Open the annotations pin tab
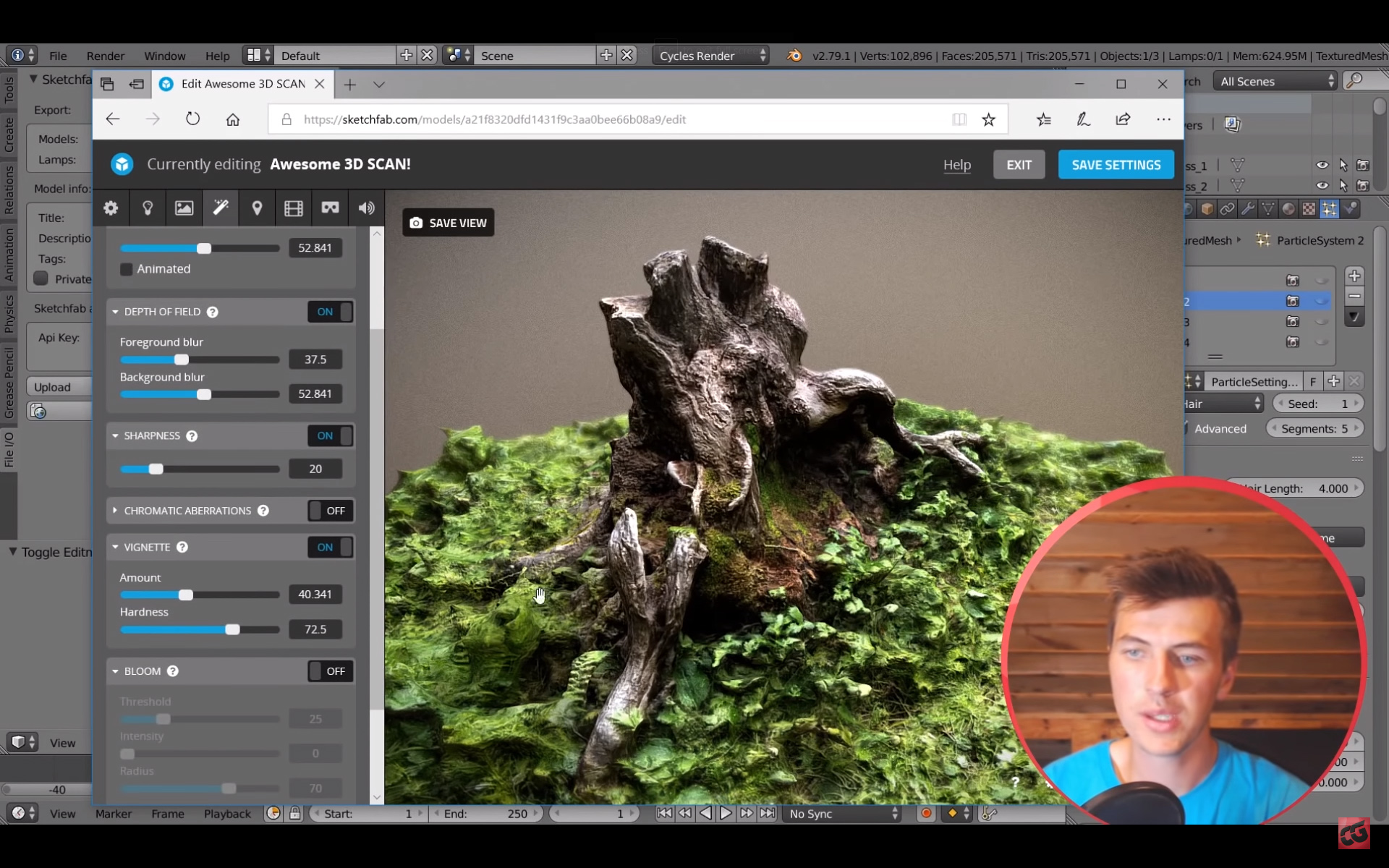Viewport: 1389px width, 868px height. pyautogui.click(x=257, y=208)
